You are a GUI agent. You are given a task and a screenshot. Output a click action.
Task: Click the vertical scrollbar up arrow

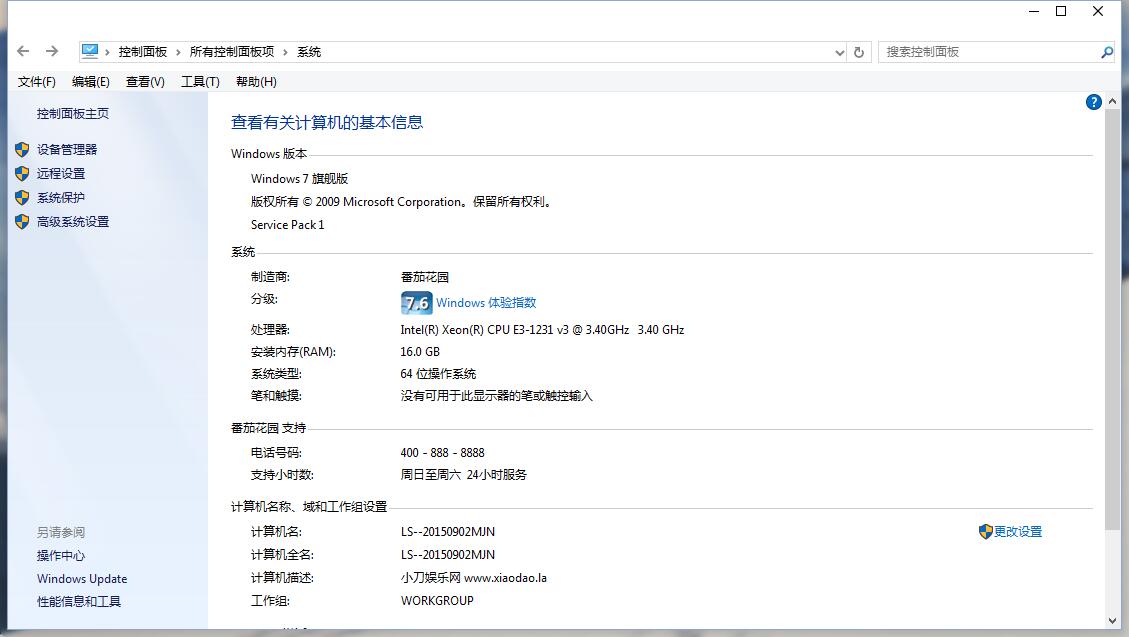pos(1112,101)
